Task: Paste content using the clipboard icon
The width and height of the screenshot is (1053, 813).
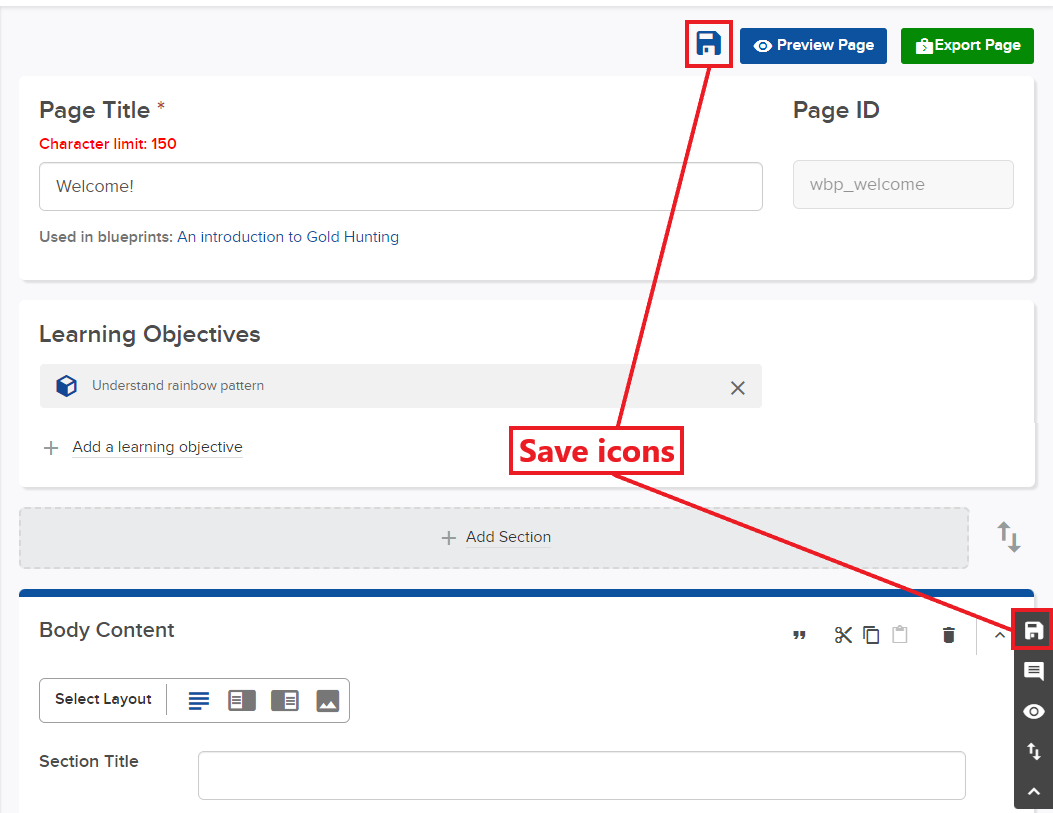Action: click(899, 635)
